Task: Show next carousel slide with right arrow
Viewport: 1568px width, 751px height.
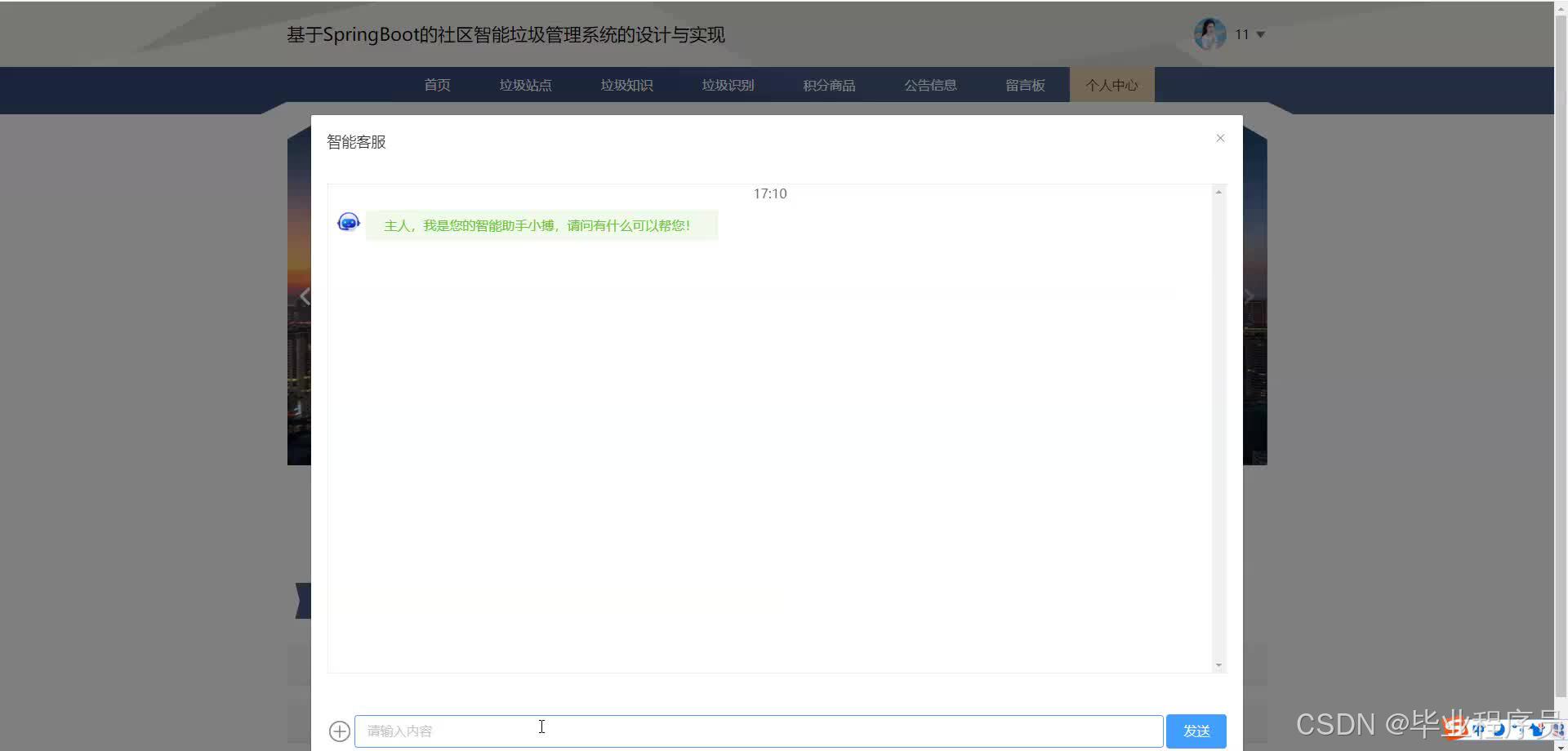Action: pos(1249,296)
